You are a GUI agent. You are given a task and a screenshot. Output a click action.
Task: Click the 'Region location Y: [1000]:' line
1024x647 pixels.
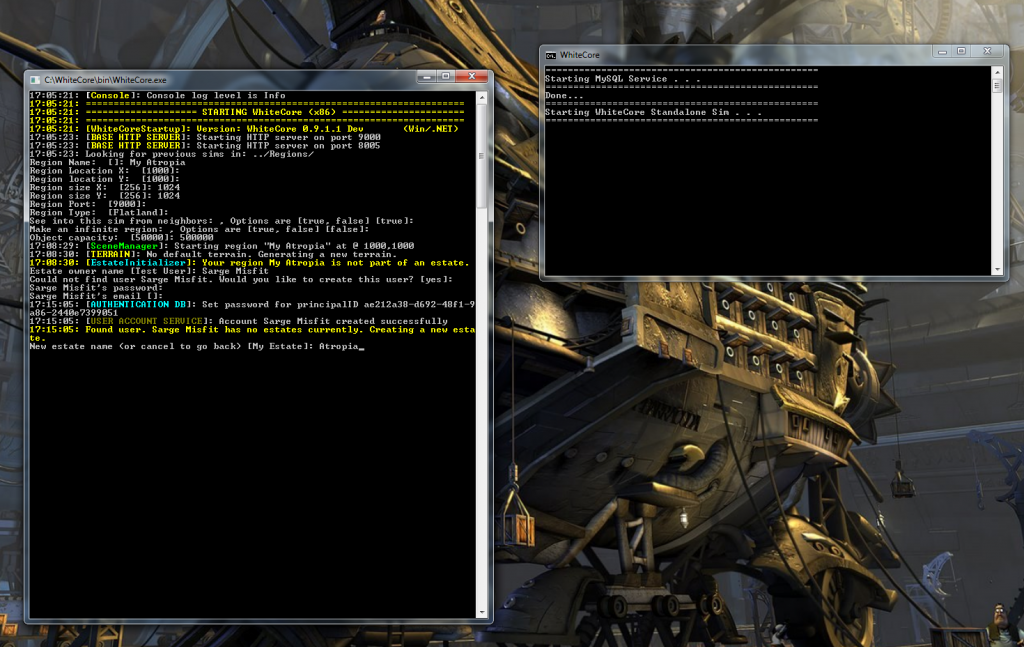pos(104,180)
